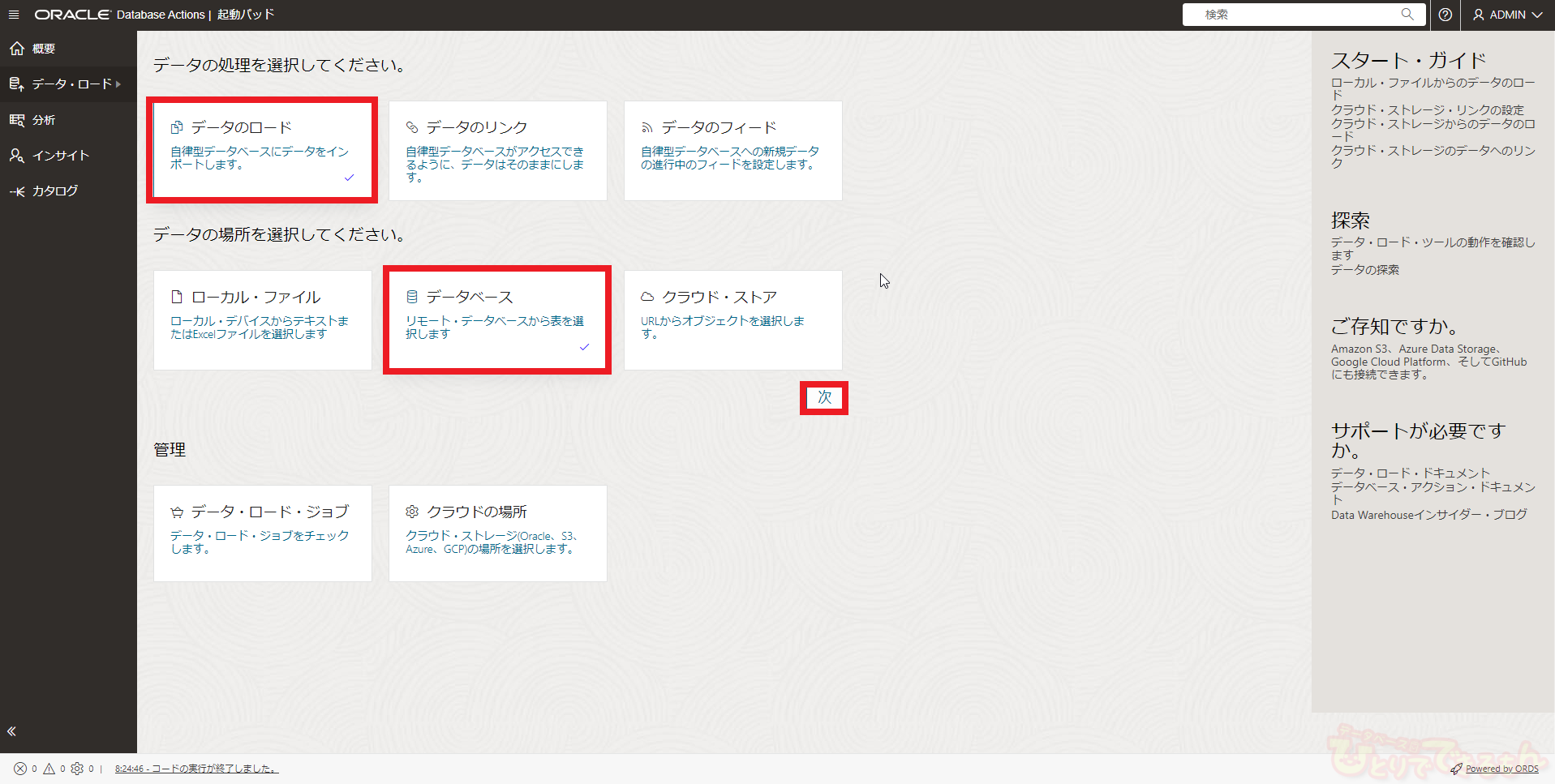Click the gear process icon in status bar

point(78,769)
